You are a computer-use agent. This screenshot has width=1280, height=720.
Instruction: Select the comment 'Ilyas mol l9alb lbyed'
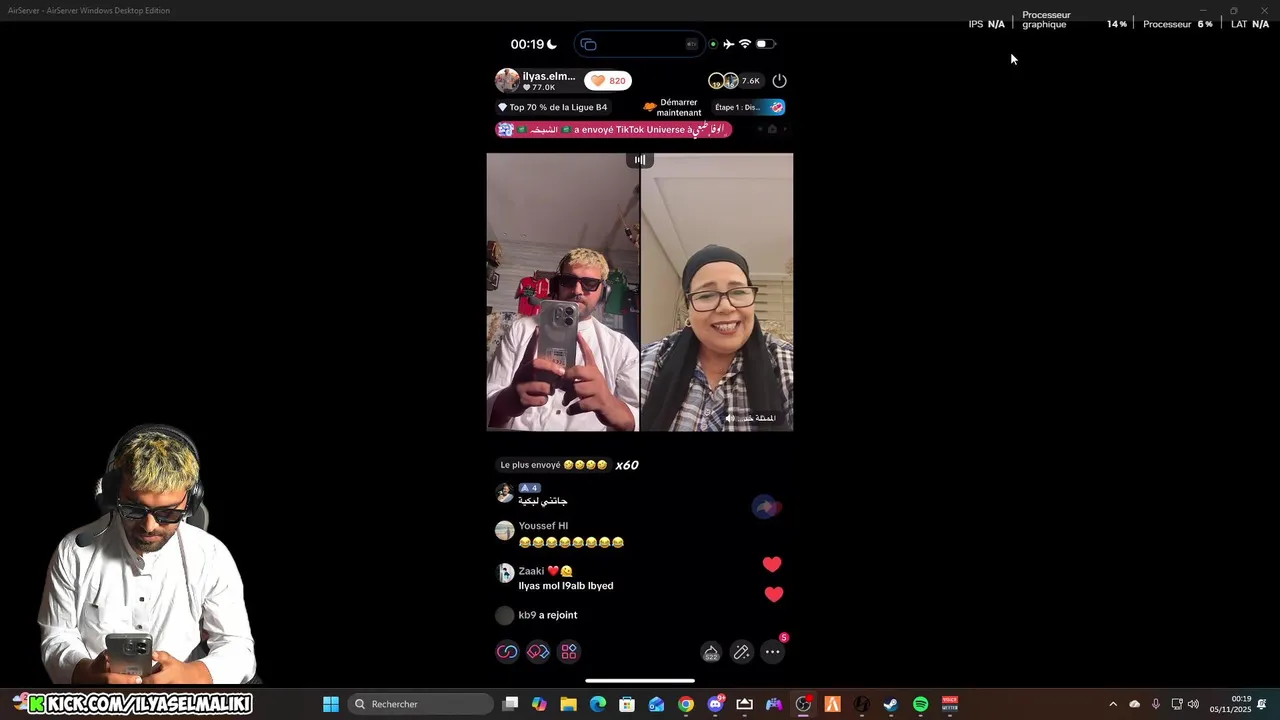point(566,586)
